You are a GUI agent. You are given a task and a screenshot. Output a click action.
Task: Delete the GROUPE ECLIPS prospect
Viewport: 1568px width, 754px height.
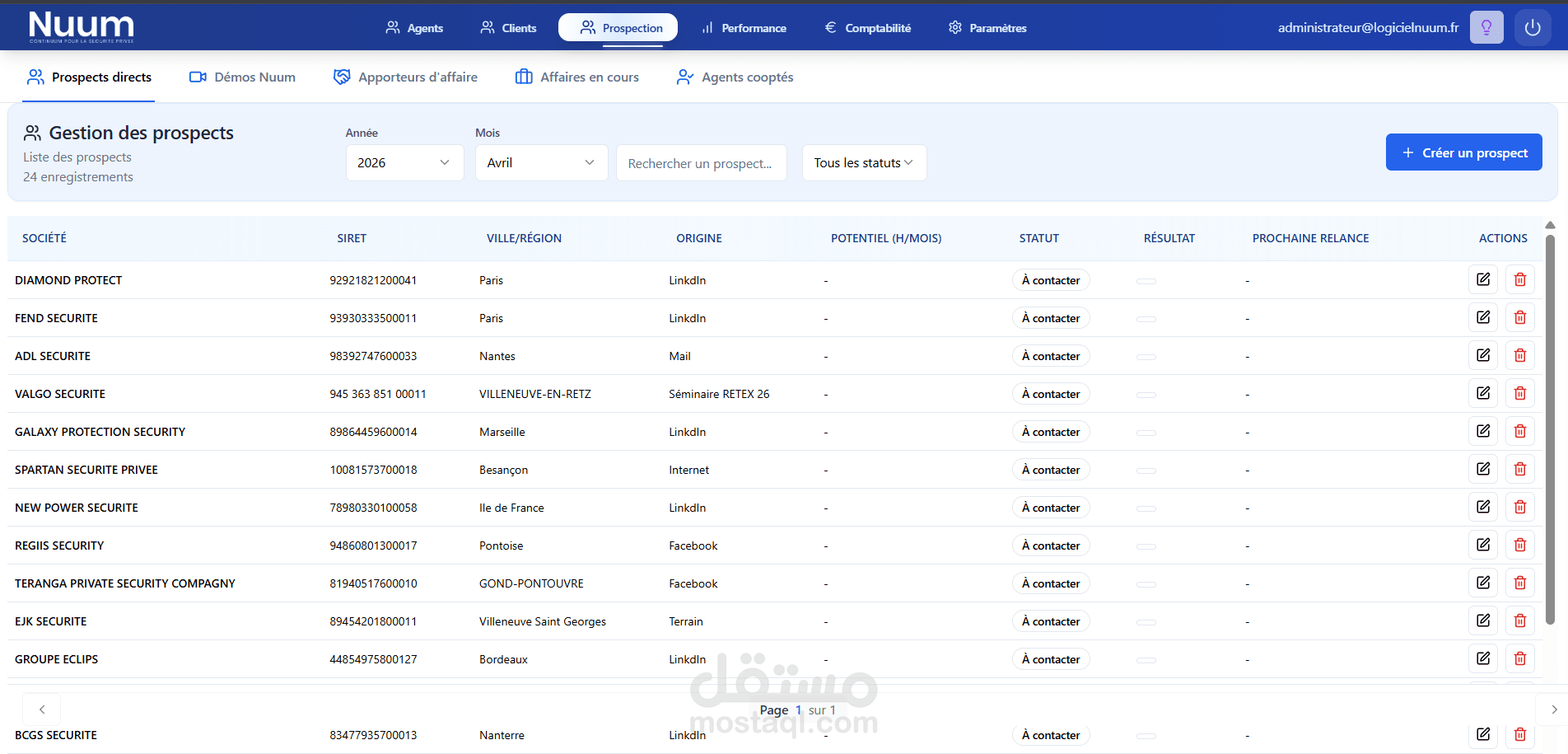1520,658
